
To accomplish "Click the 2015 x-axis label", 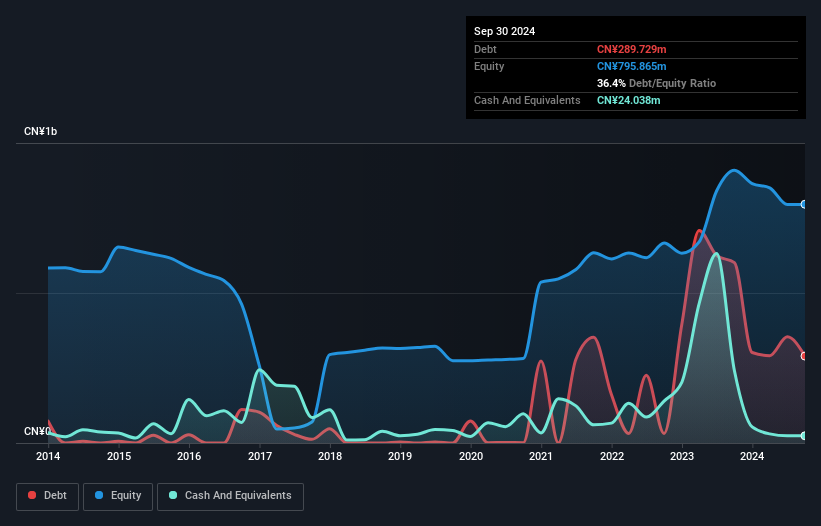I will coord(119,456).
